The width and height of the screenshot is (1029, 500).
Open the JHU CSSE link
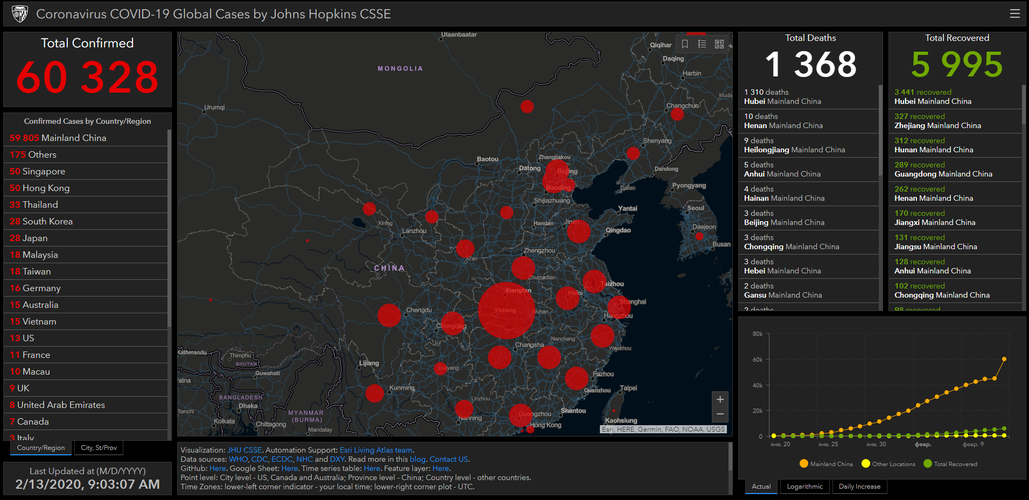coord(242,451)
